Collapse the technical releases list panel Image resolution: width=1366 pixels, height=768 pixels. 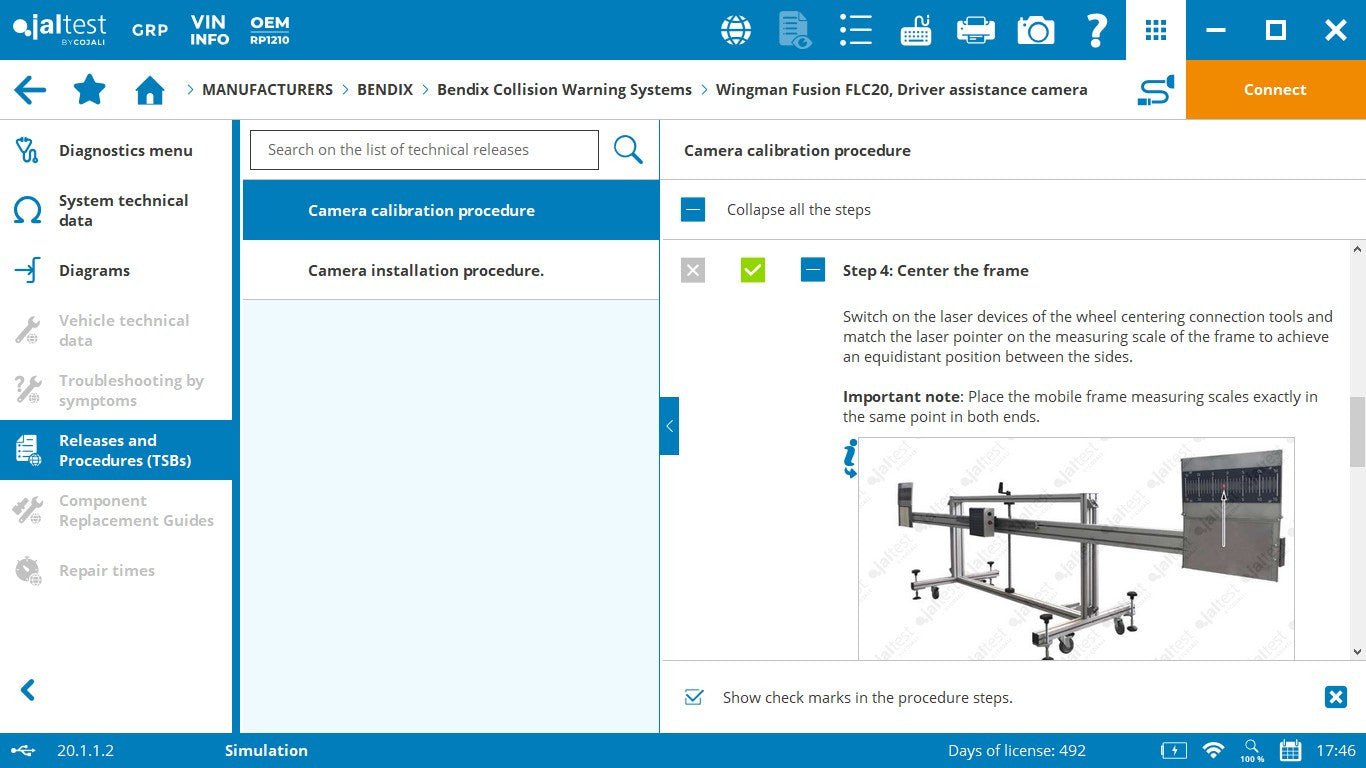click(669, 426)
